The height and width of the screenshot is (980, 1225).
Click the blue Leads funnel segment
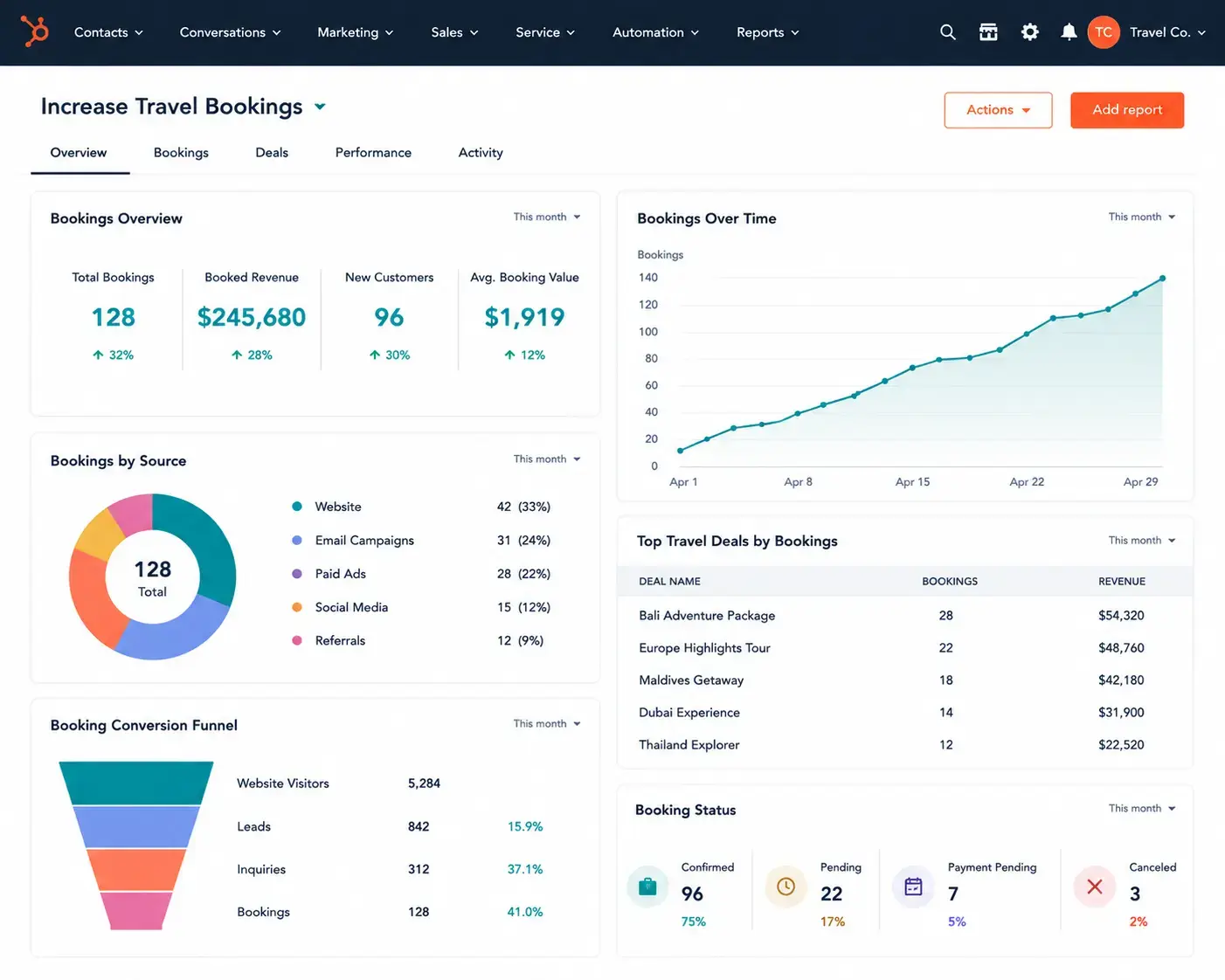click(x=136, y=826)
